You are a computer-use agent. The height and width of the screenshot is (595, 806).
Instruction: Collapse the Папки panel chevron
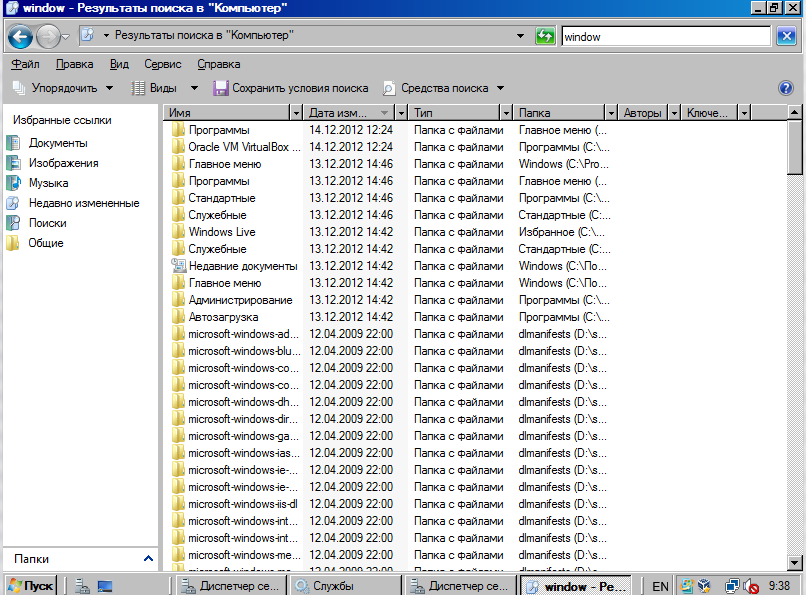click(149, 557)
